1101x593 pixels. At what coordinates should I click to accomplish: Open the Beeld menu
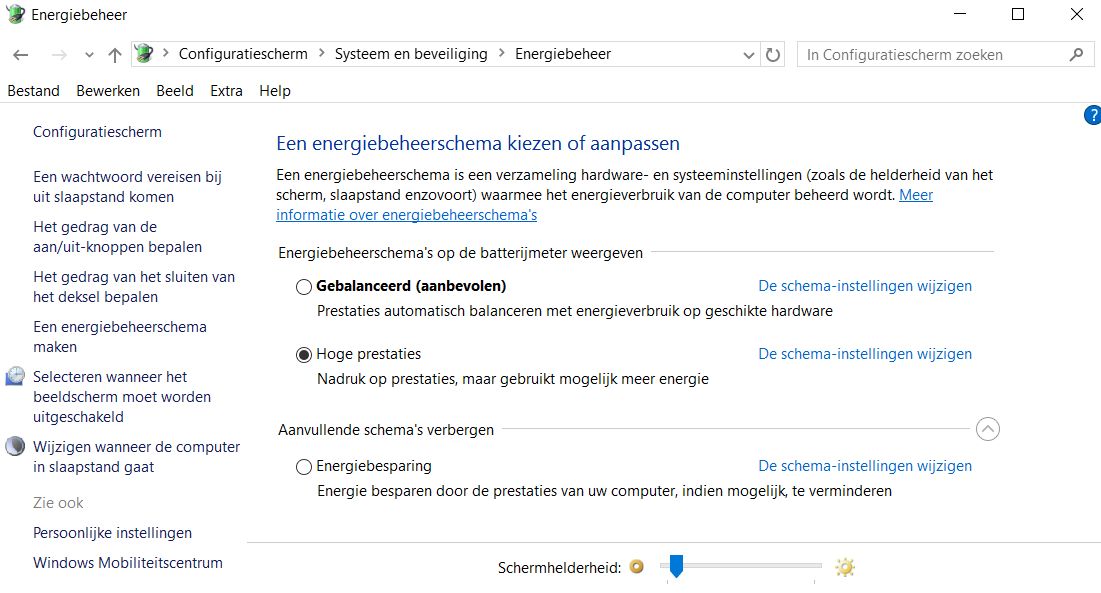(x=175, y=91)
